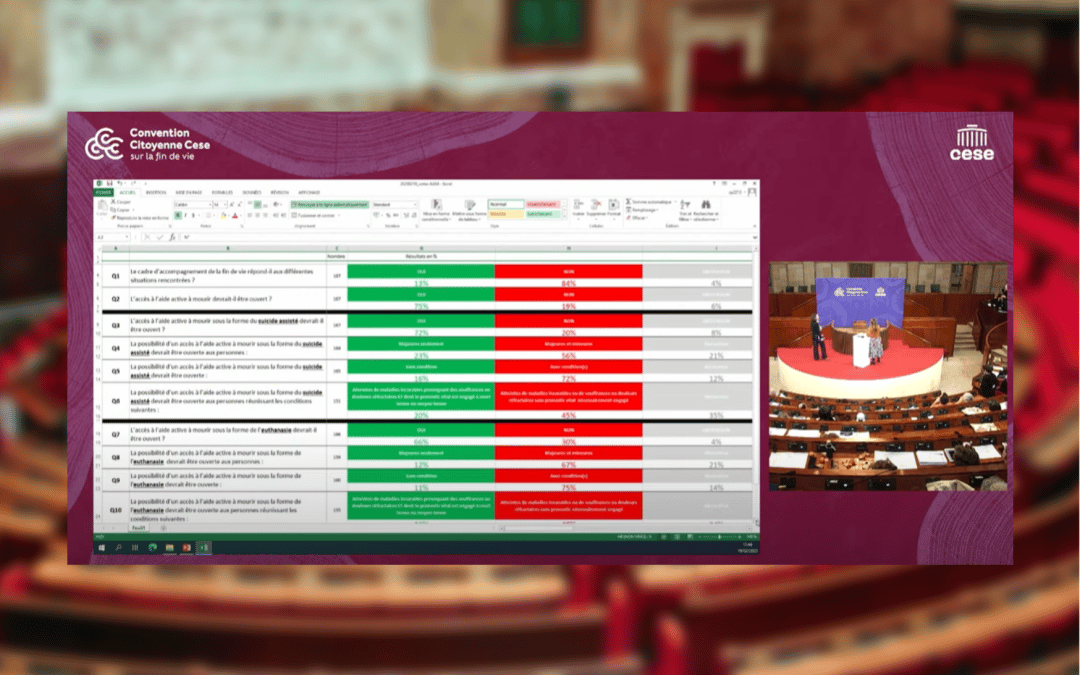Switch to the INSERTION ribbon tab
The width and height of the screenshot is (1080, 675).
click(x=156, y=192)
